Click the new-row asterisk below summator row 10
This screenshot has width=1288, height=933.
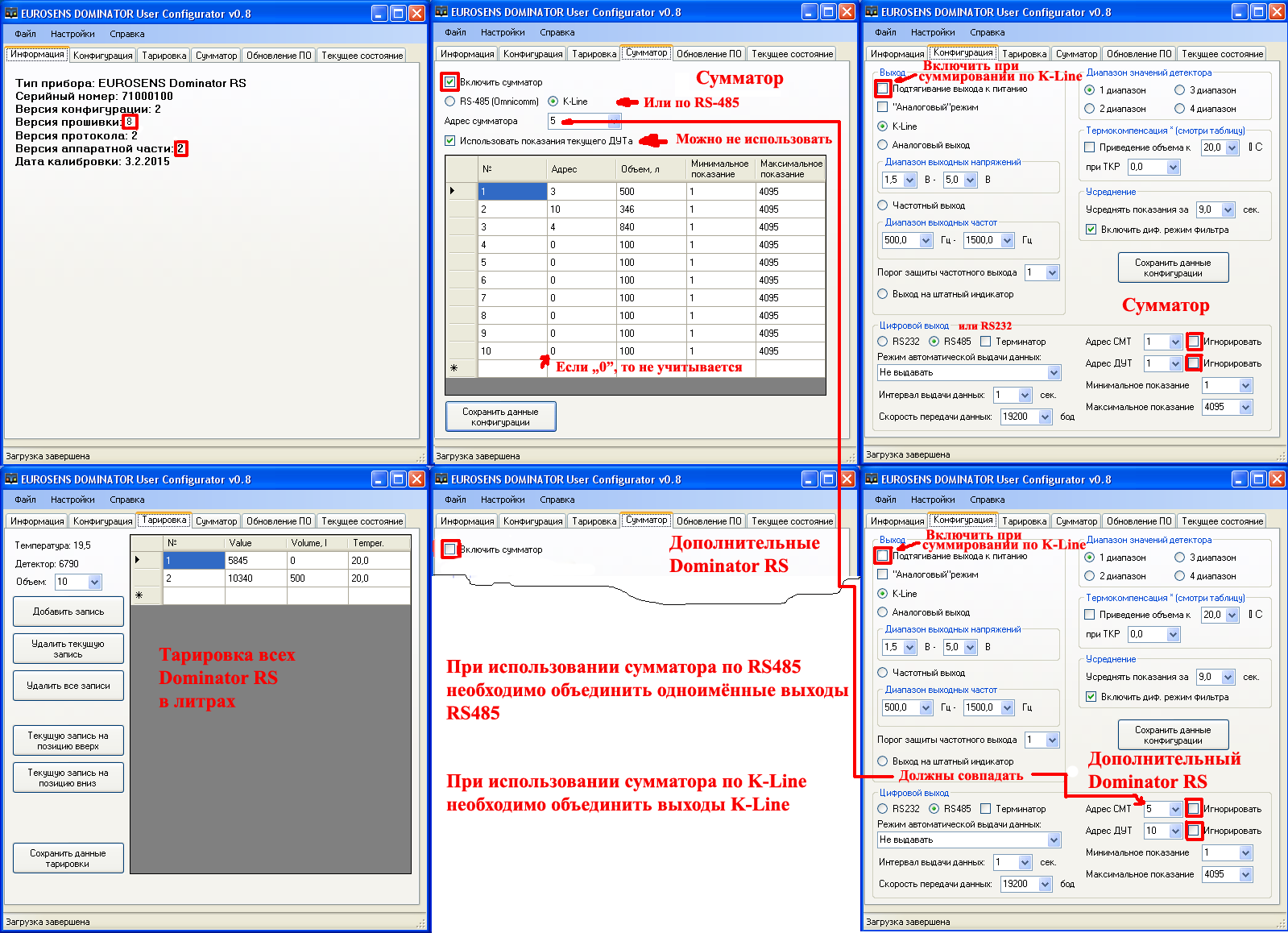coord(453,368)
